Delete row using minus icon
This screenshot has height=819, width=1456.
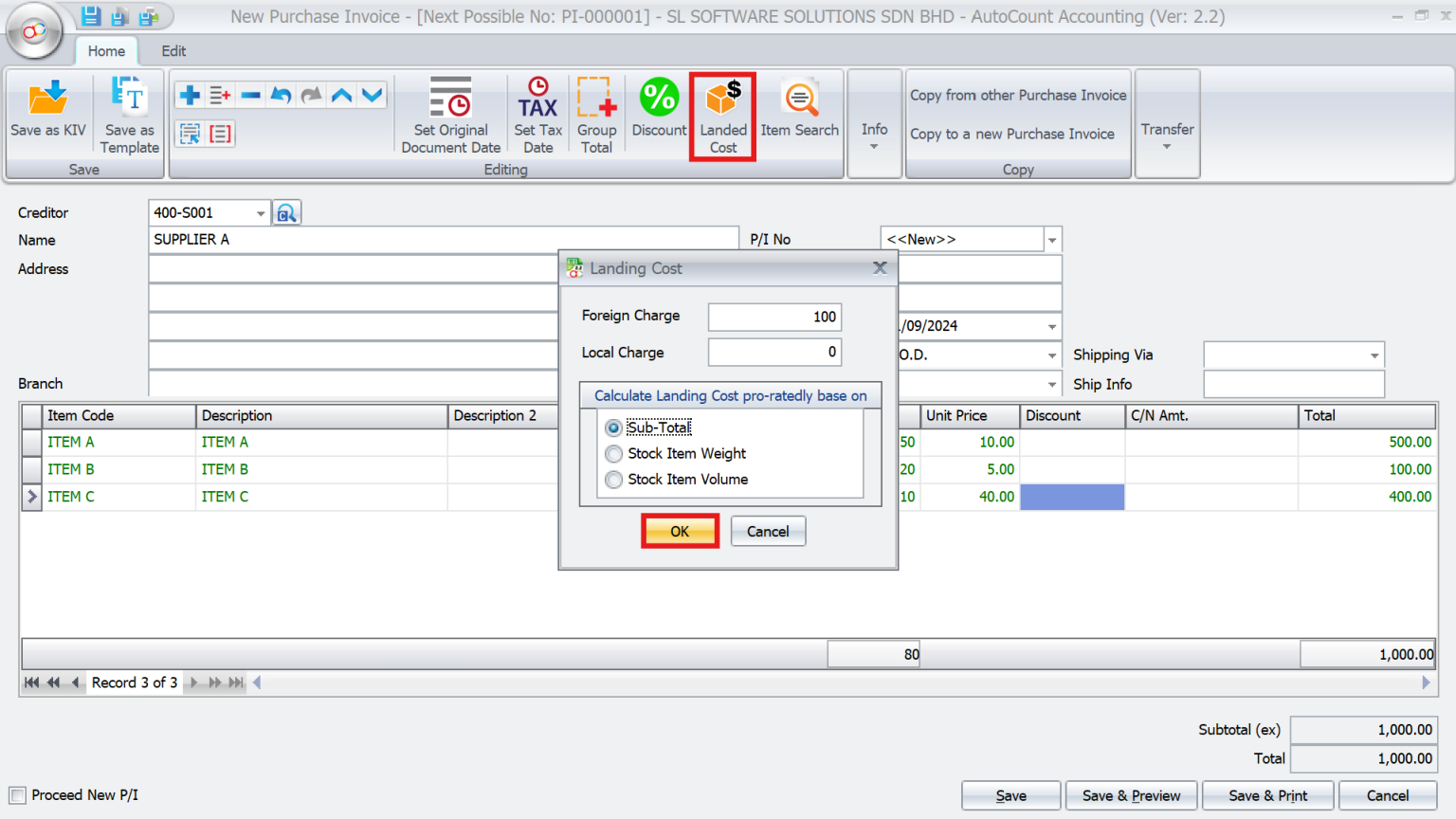[x=250, y=95]
